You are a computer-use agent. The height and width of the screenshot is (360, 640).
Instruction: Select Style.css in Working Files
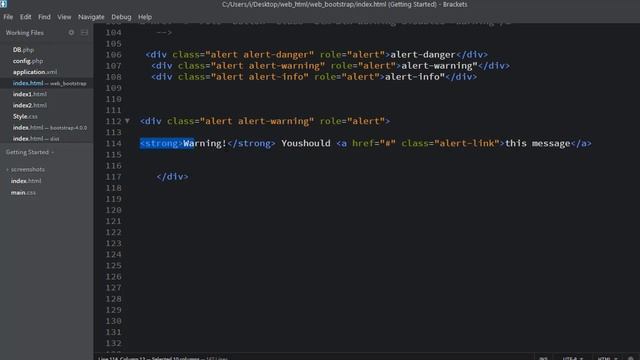(25, 116)
